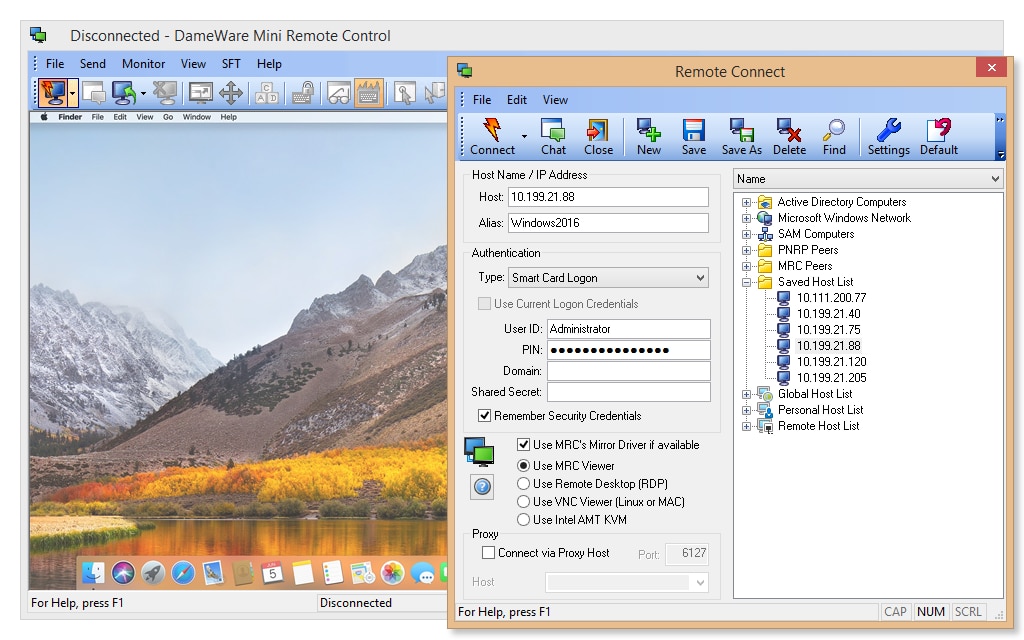Expand the Active Directory Computers node
This screenshot has height=640, width=1024.
(746, 202)
